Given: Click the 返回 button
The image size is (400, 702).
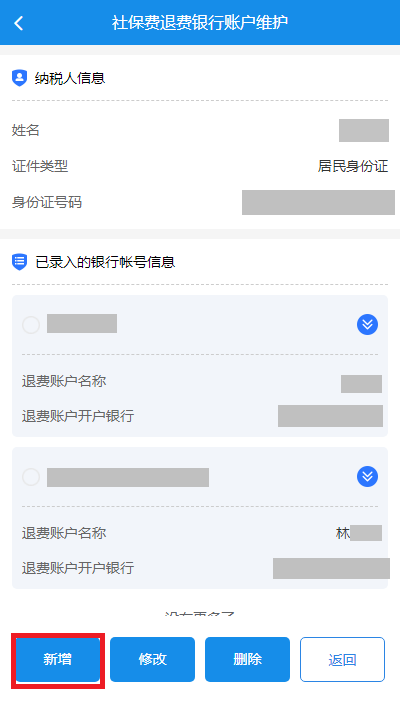Looking at the screenshot, I should 342,659.
